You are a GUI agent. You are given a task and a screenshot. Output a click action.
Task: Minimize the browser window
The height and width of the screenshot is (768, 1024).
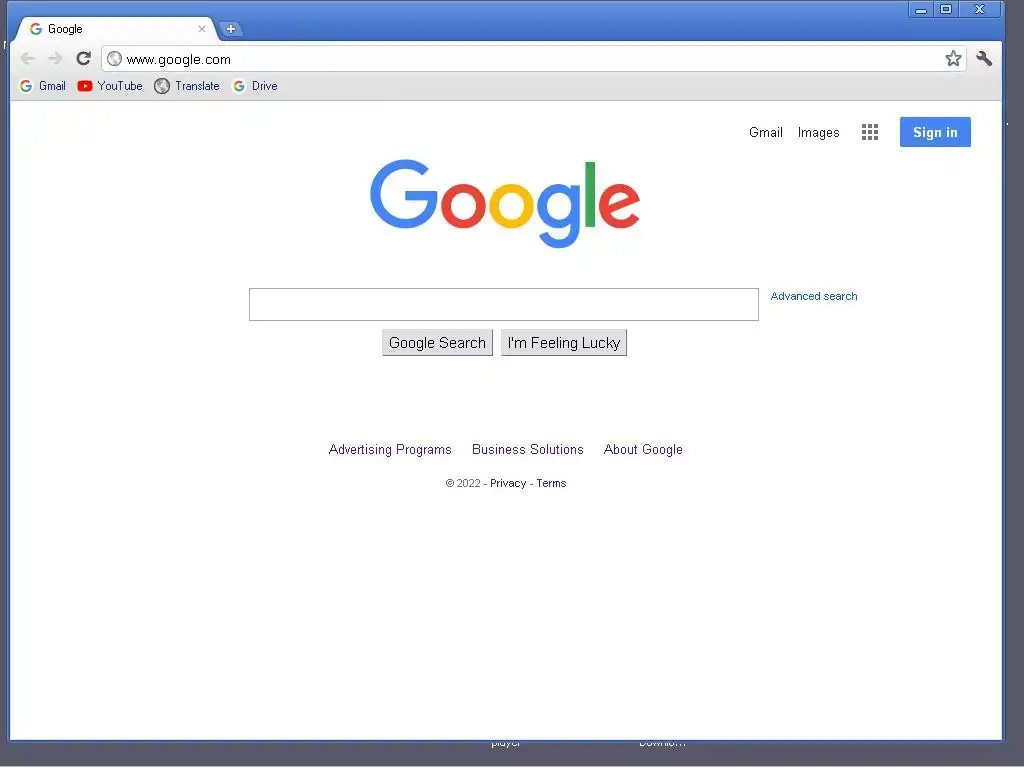[921, 10]
